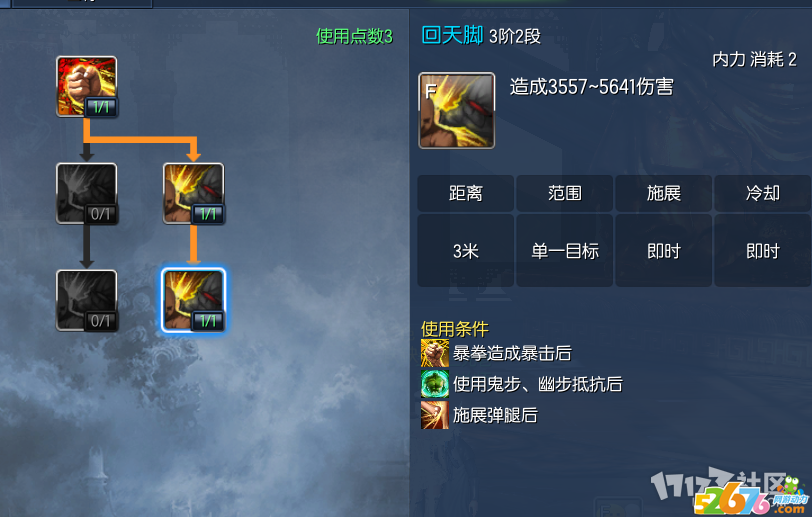This screenshot has width=812, height=517.
Task: Click the 冷却 header cell
Action: tap(762, 193)
